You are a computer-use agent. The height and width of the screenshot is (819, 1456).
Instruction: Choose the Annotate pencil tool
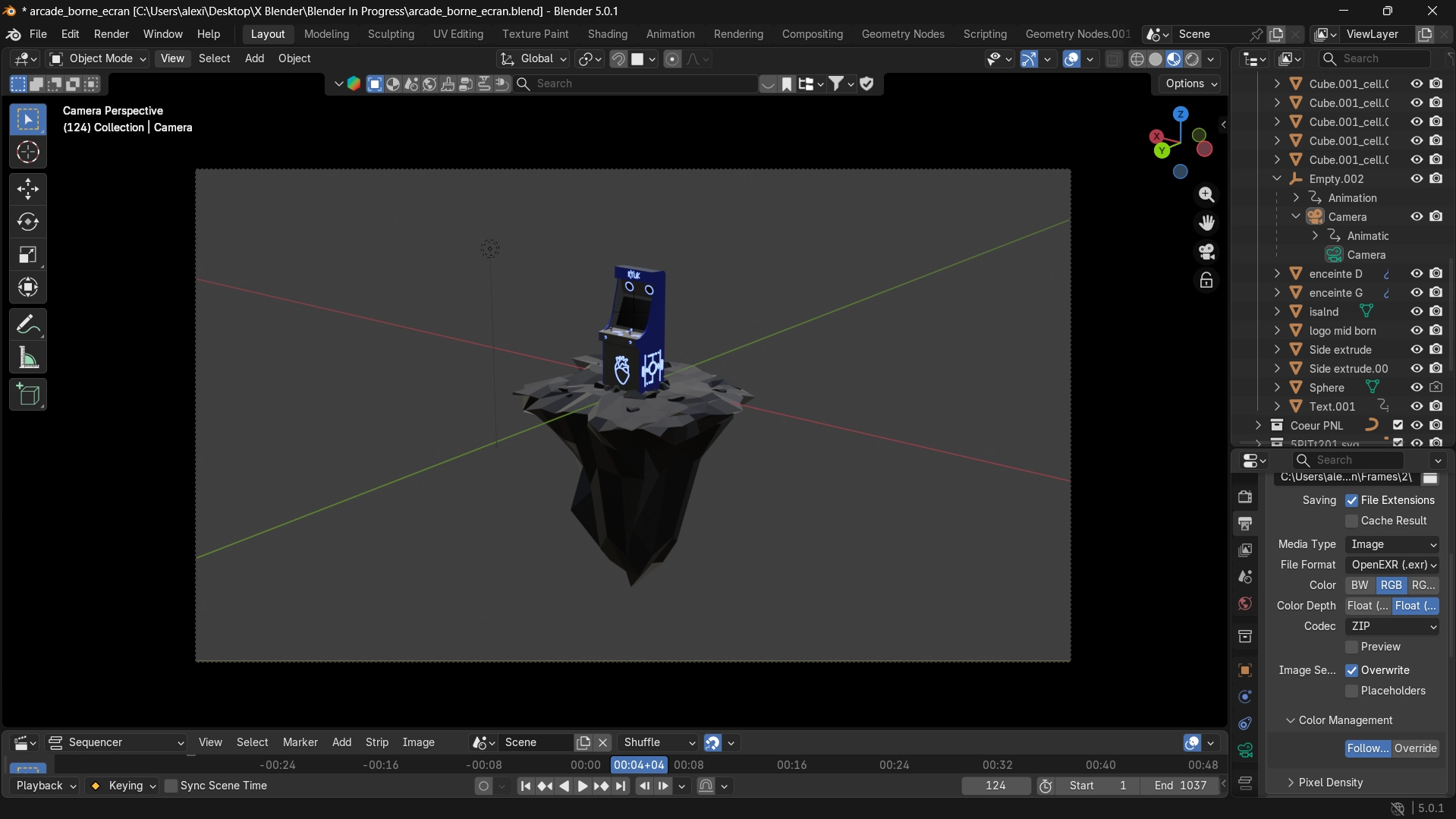(28, 325)
